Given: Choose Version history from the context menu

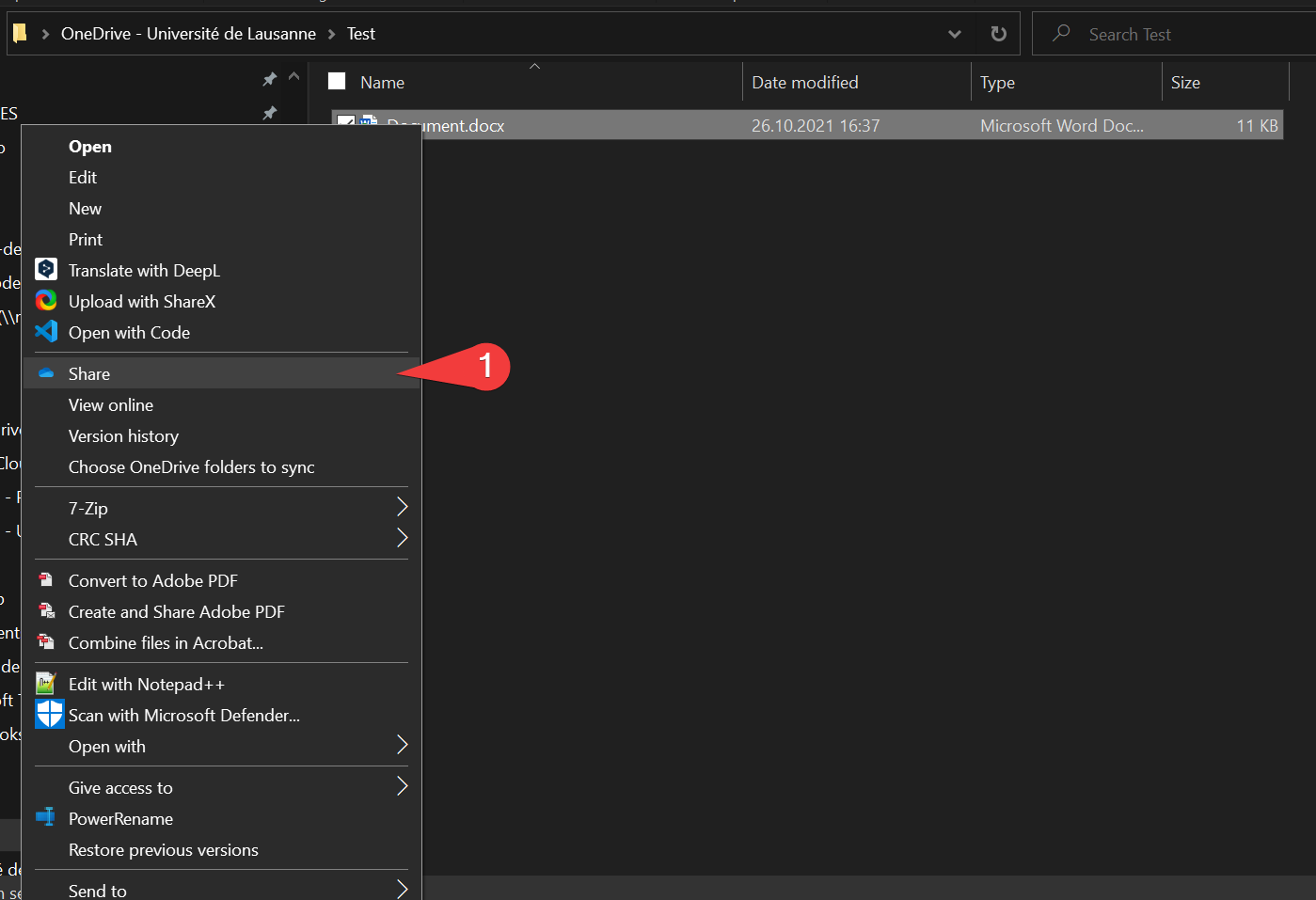Looking at the screenshot, I should [x=123, y=436].
